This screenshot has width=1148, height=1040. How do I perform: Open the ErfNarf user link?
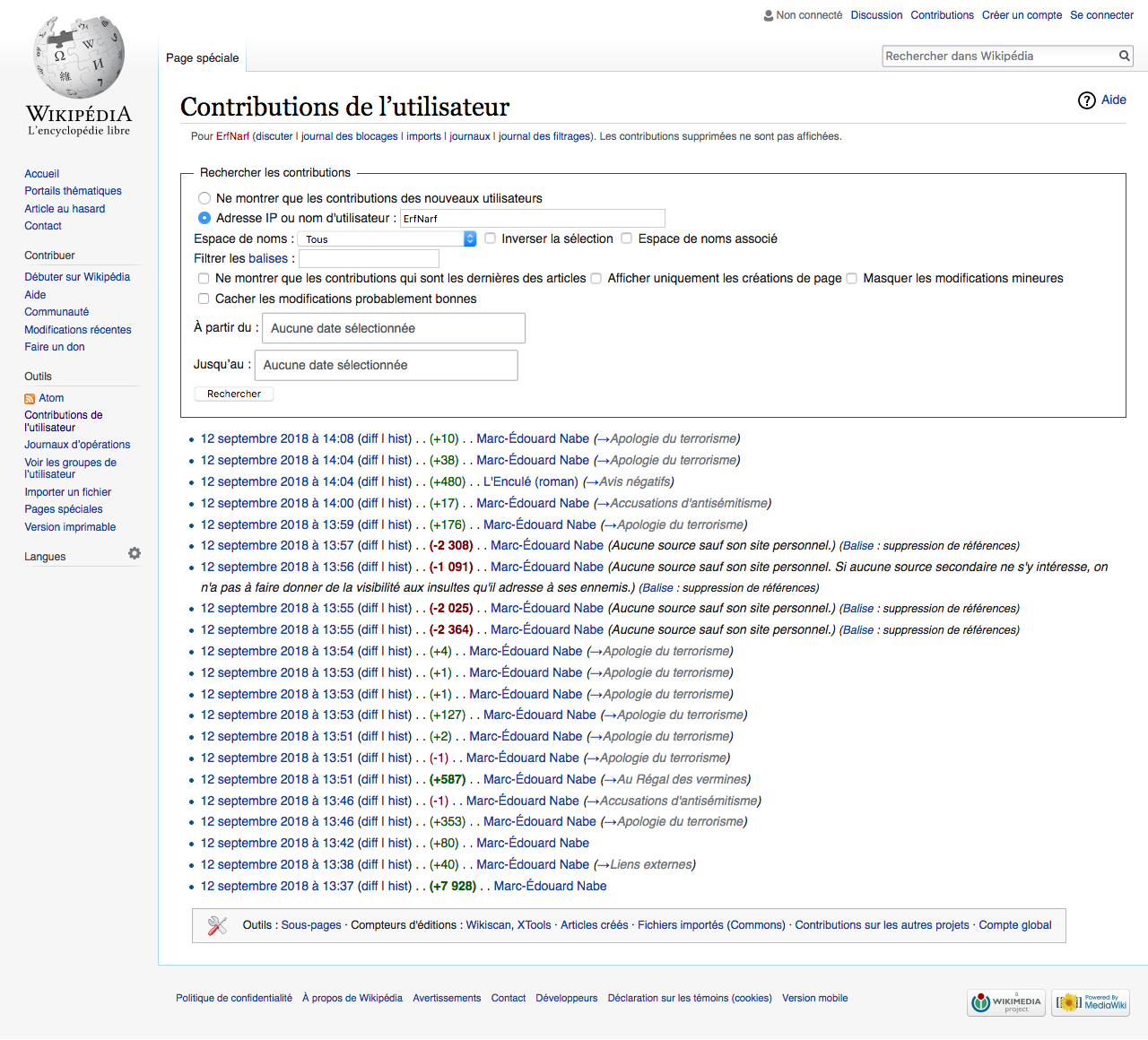(x=232, y=136)
